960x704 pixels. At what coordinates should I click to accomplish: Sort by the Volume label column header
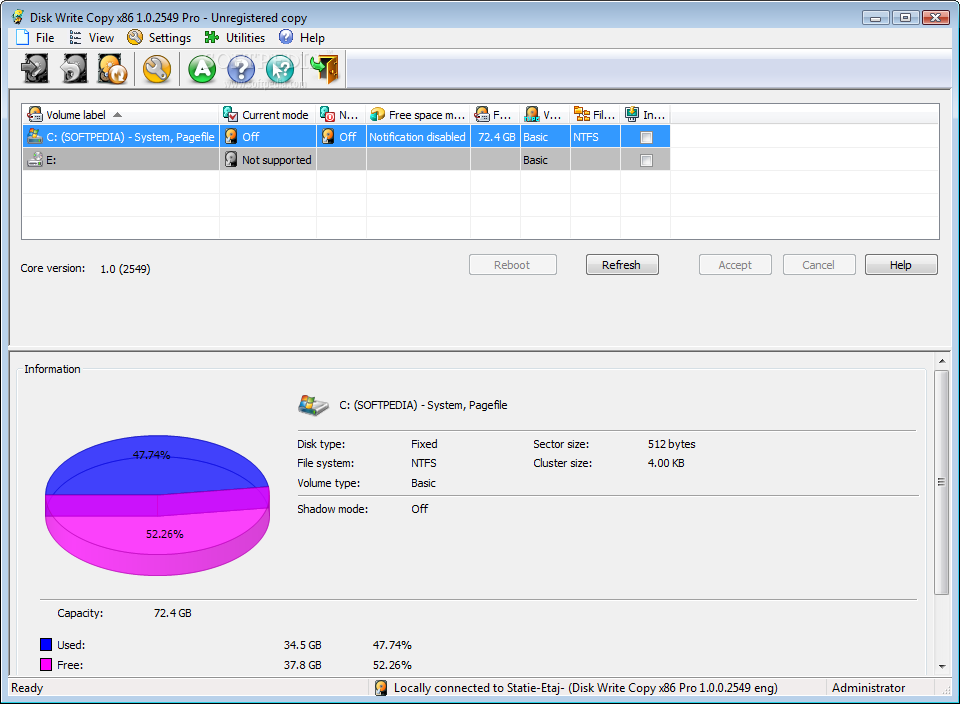point(121,114)
